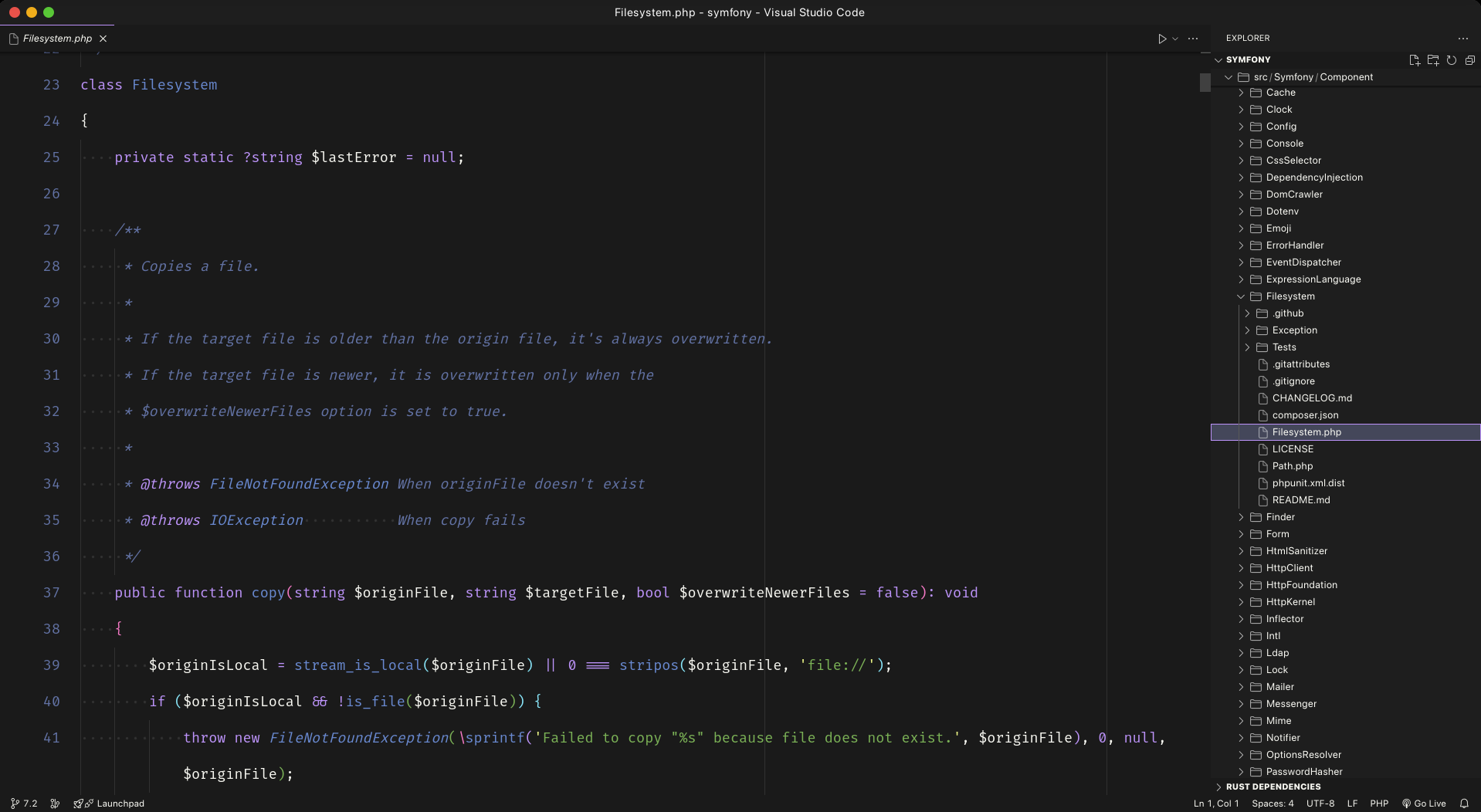Click the editor minimap scrollbar slider
1481x812 pixels.
[x=1205, y=82]
